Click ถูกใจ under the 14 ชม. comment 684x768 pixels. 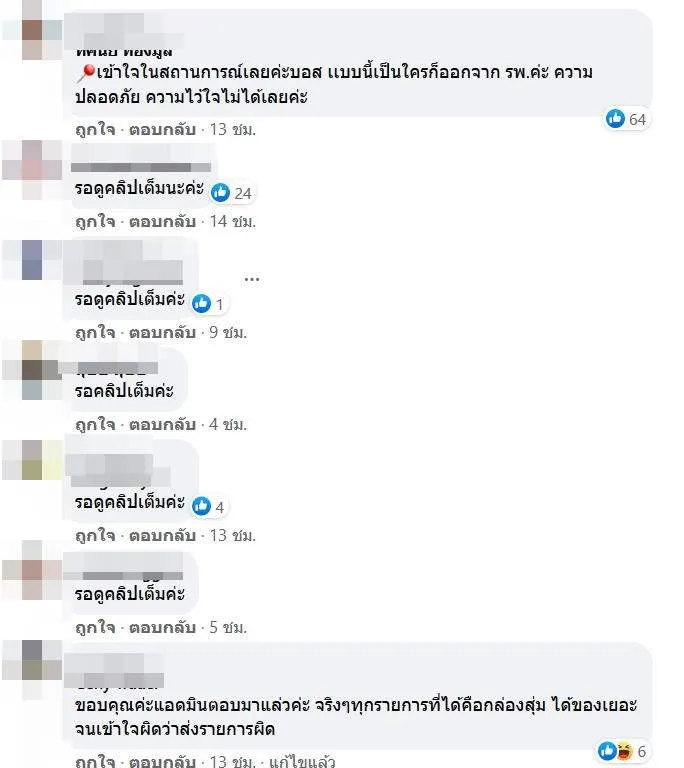point(95,222)
